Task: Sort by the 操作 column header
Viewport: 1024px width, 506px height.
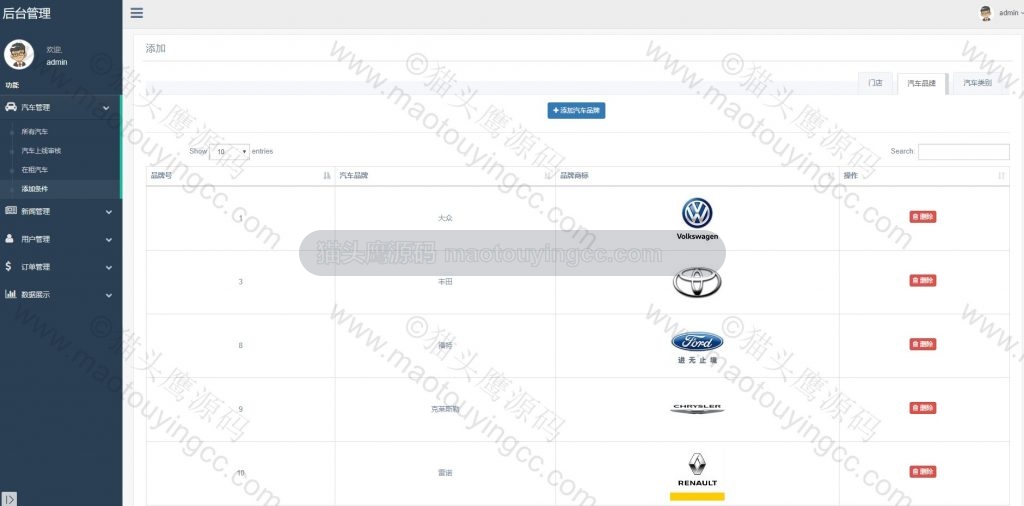Action: (x=924, y=176)
